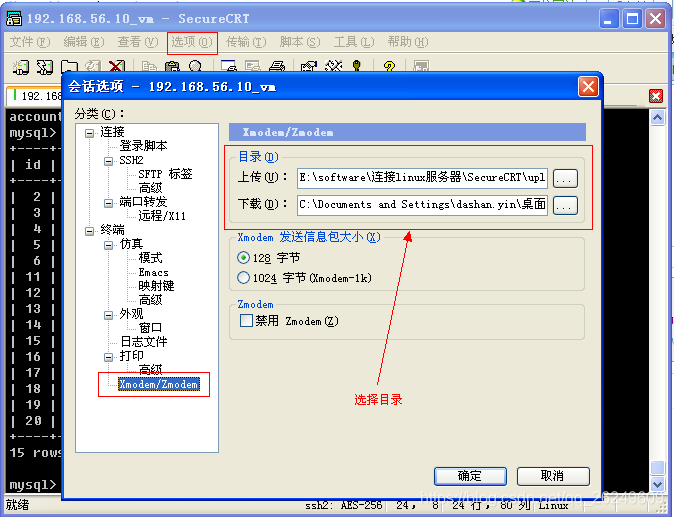Collapse the 仿真 tree node

108,245
